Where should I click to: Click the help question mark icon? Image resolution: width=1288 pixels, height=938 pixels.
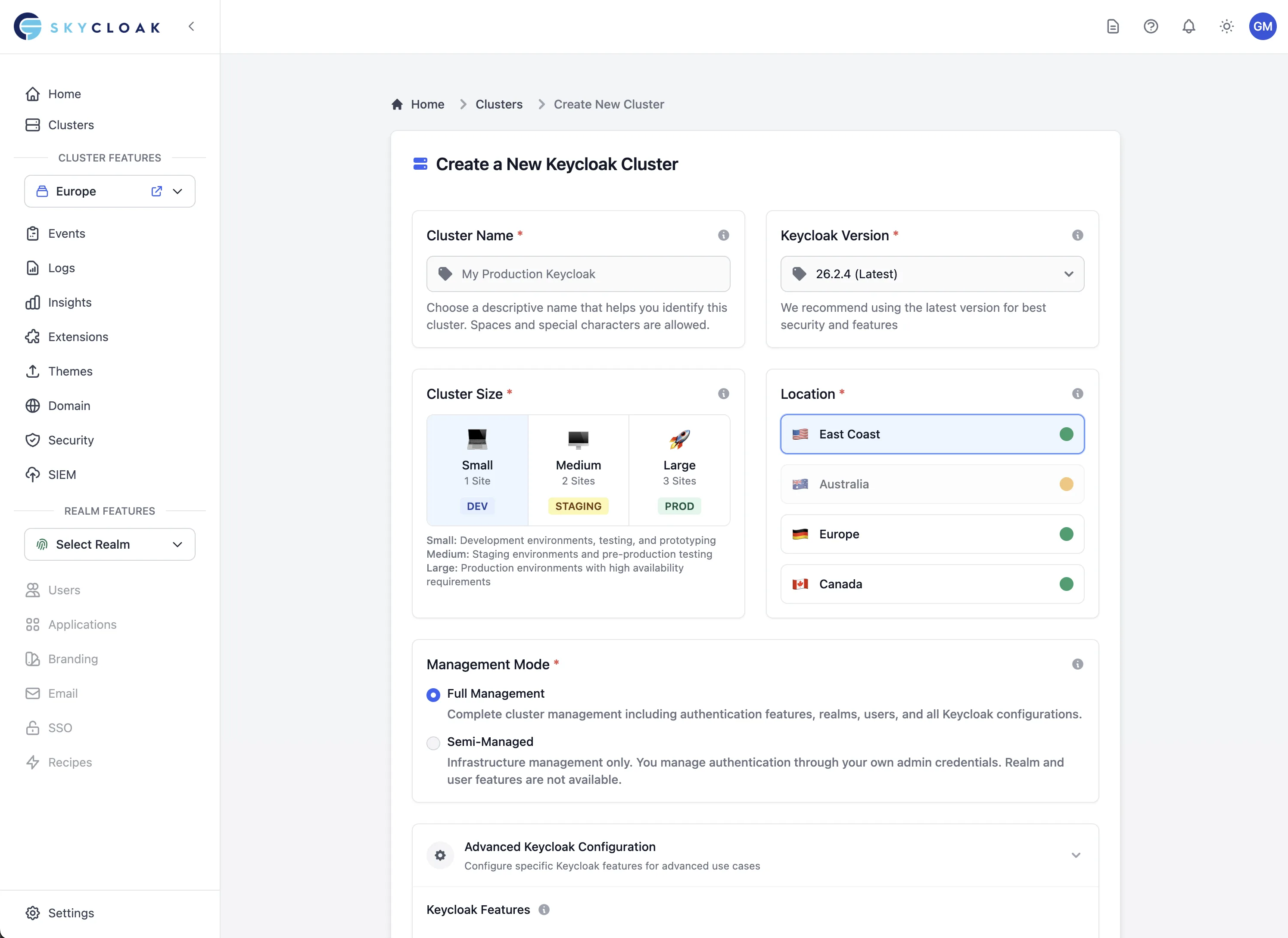pos(1151,26)
